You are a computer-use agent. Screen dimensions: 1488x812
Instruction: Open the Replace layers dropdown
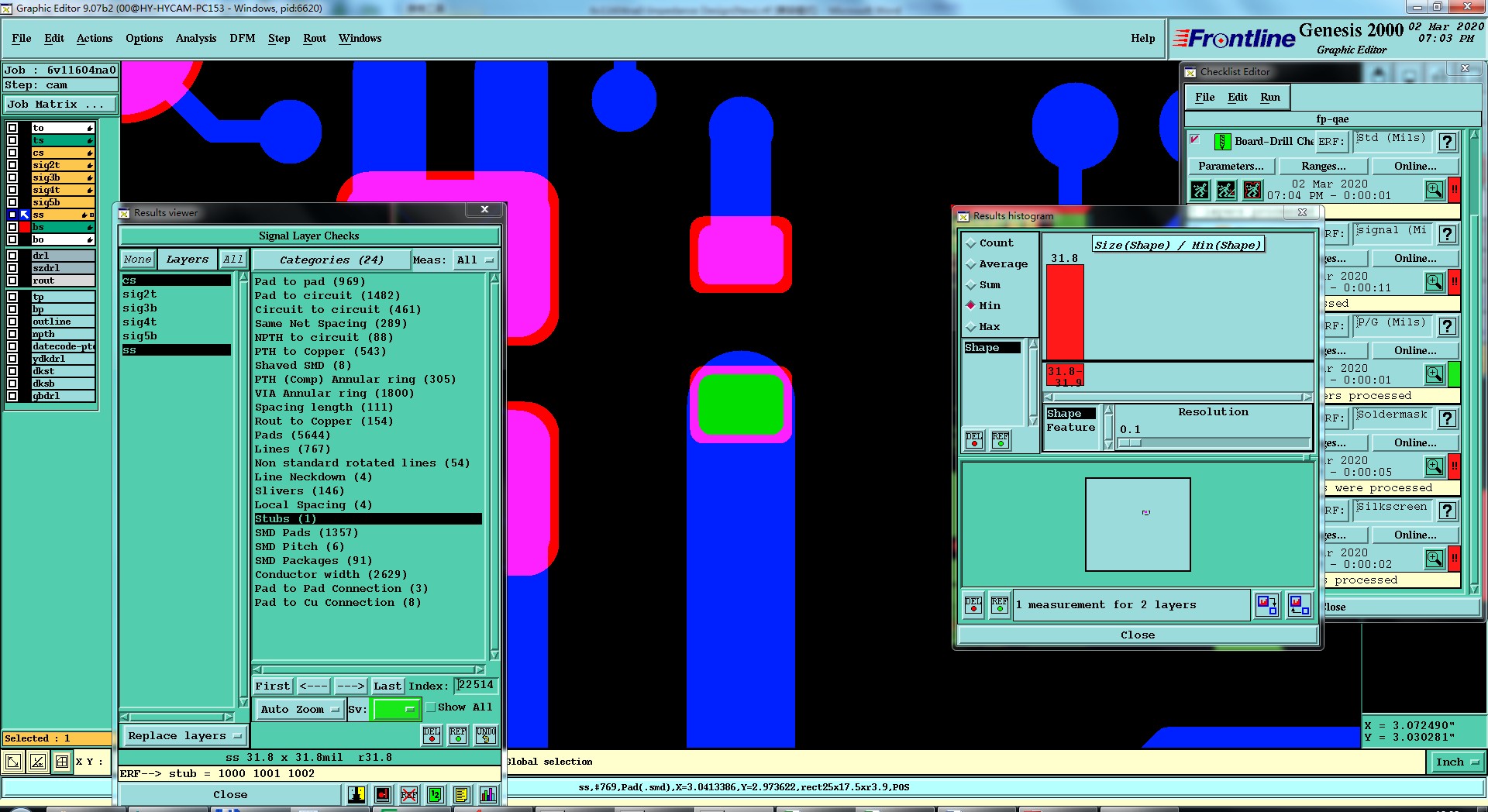[184, 736]
